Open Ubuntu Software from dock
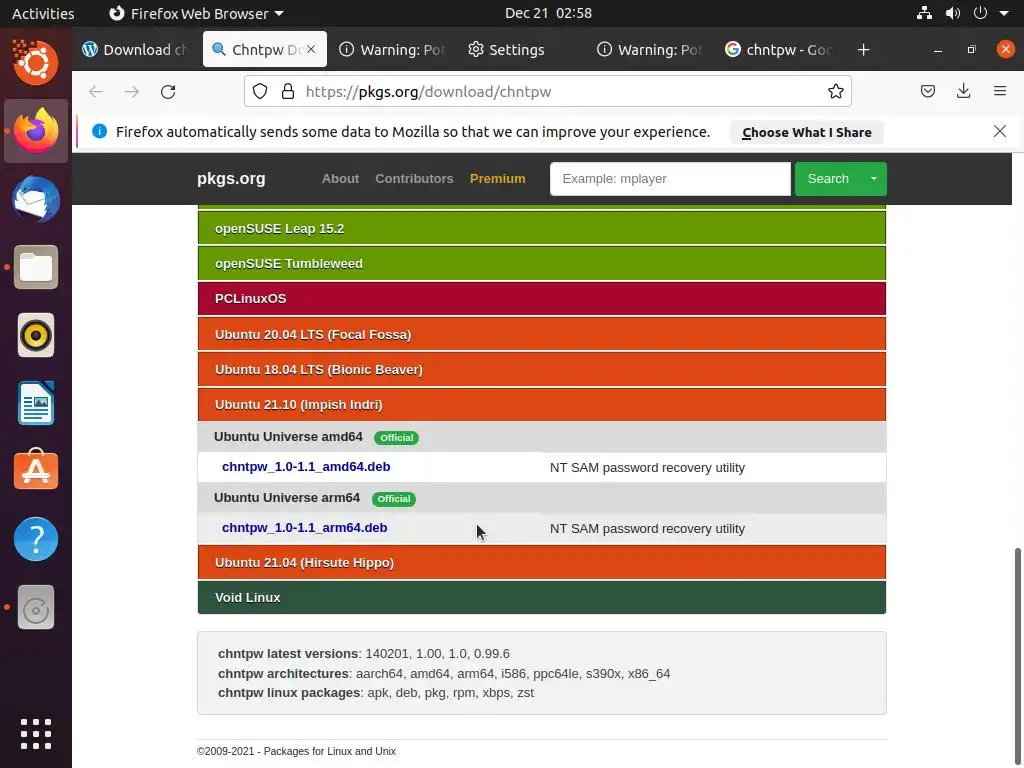Screen dimensions: 1024x768 point(36,470)
